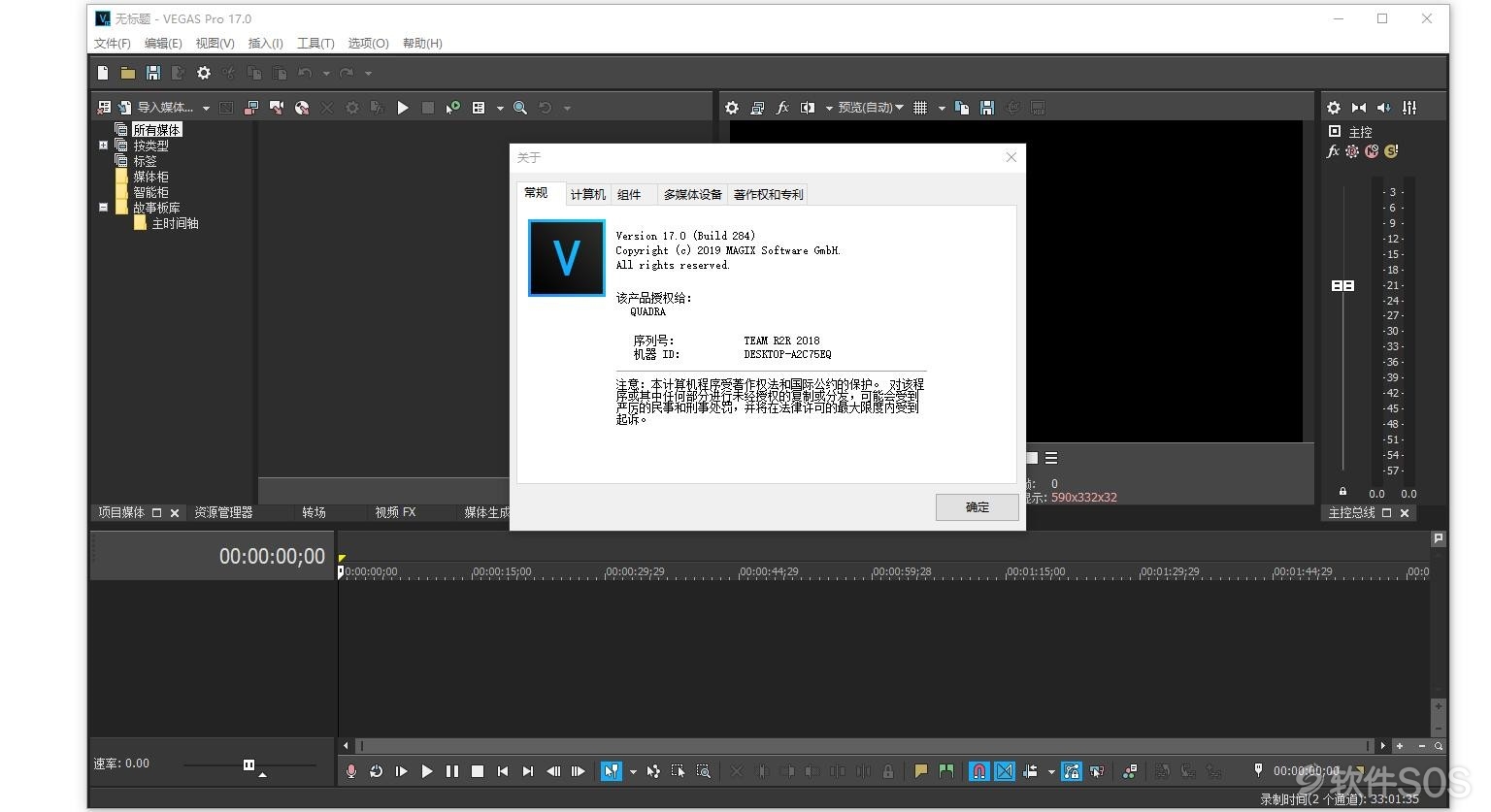1491x812 pixels.
Task: Open the Import Media dropdown arrow
Action: (206, 109)
